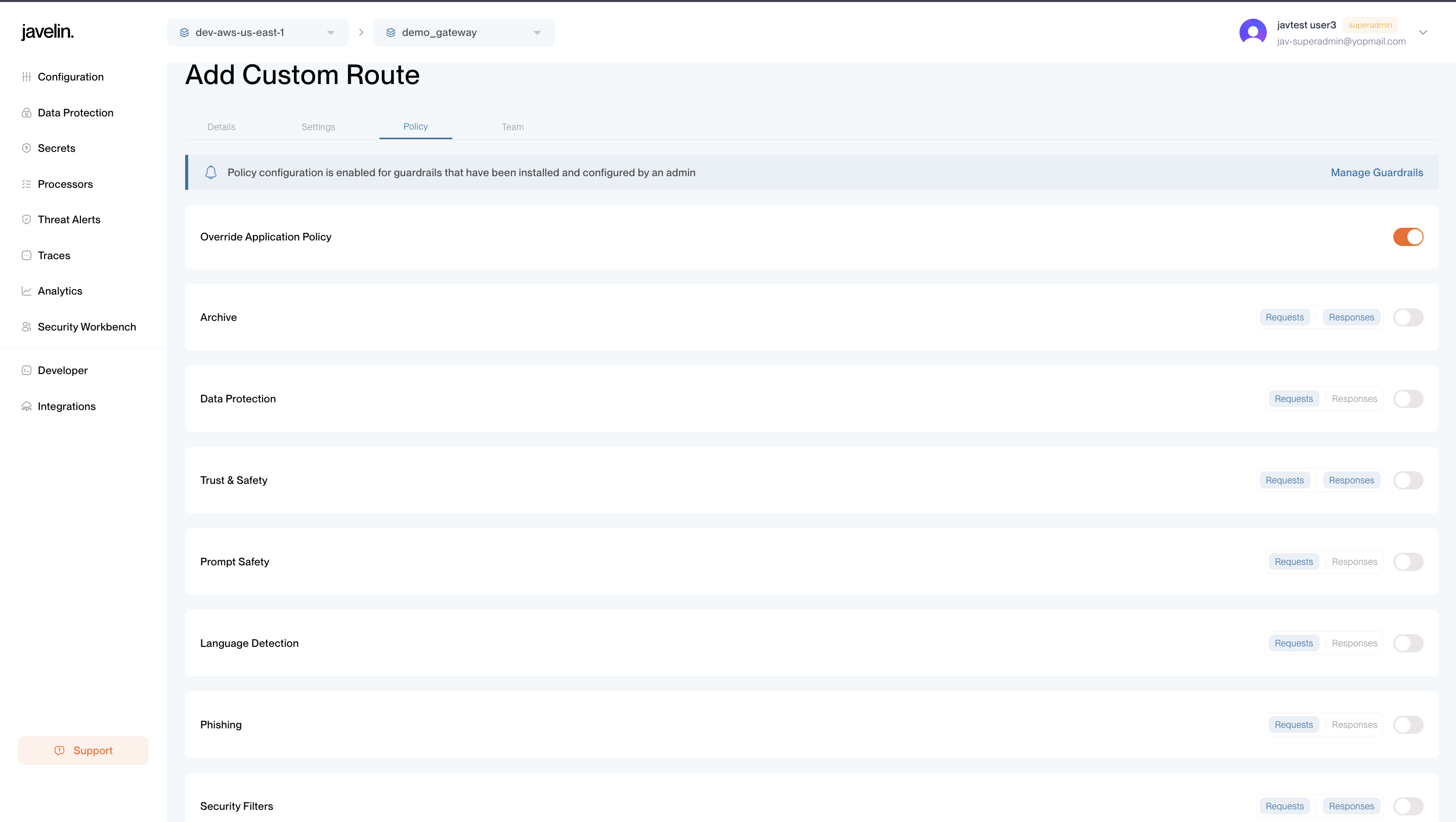The width and height of the screenshot is (1456, 822).
Task: Enable the Language Detection toggle
Action: click(1408, 643)
